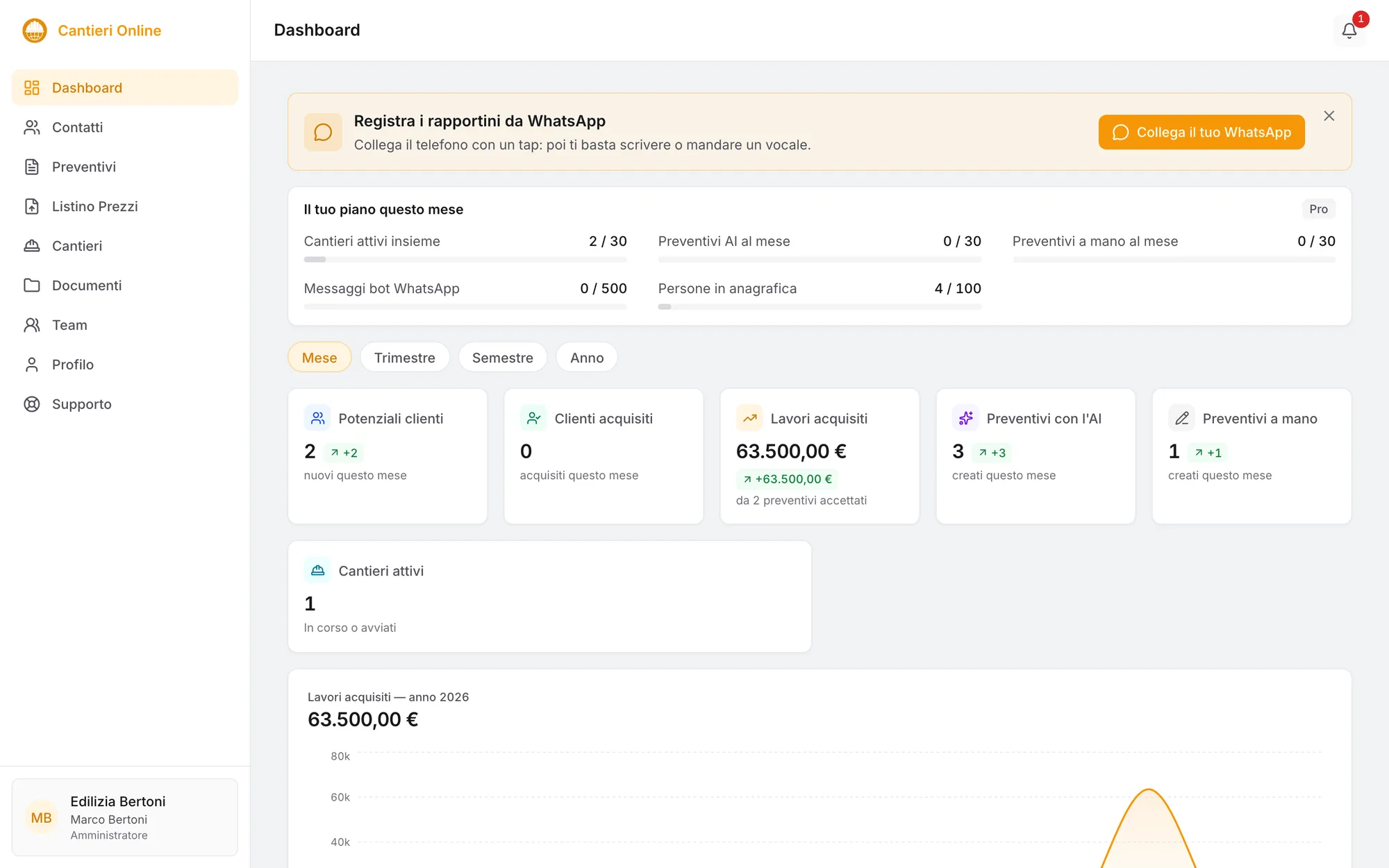1389x868 pixels.
Task: Click the Pro plan badge
Action: (x=1318, y=209)
